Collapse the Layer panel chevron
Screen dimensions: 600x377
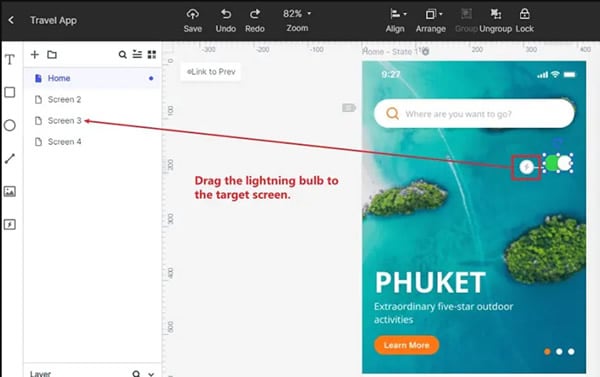152,374
